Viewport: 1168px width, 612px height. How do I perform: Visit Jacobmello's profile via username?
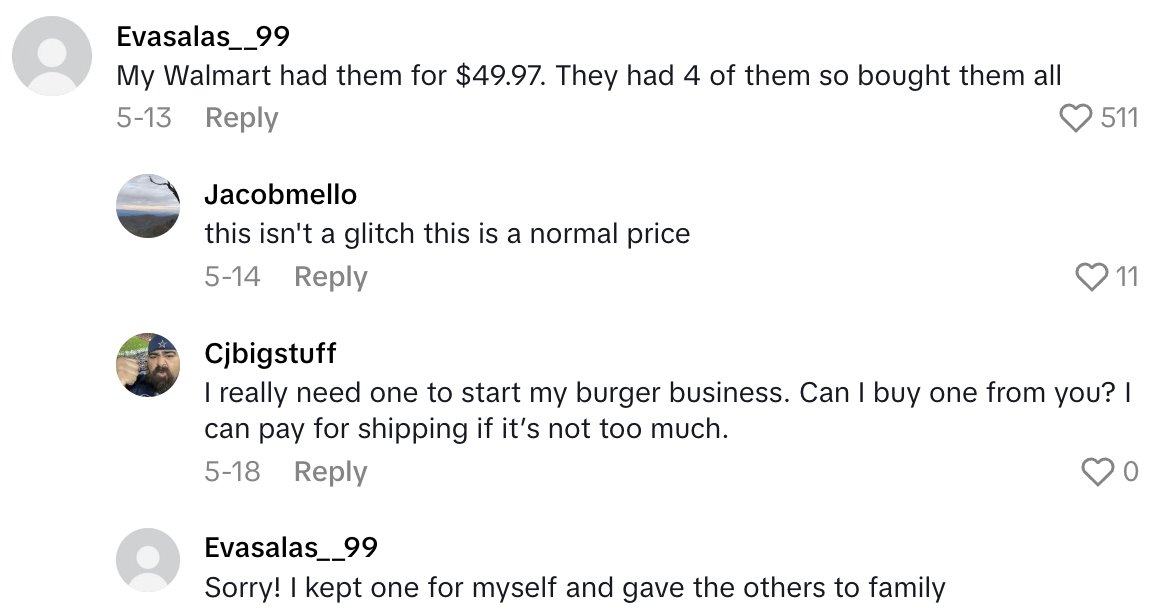(280, 194)
